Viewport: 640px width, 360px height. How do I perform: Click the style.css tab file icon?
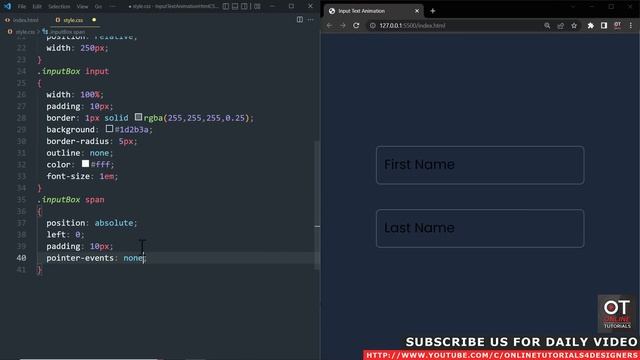click(58, 20)
